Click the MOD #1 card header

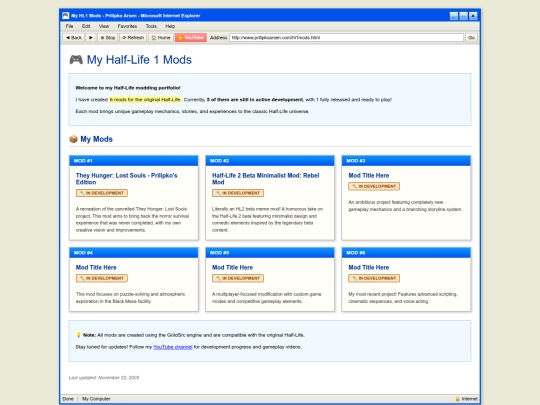point(134,161)
